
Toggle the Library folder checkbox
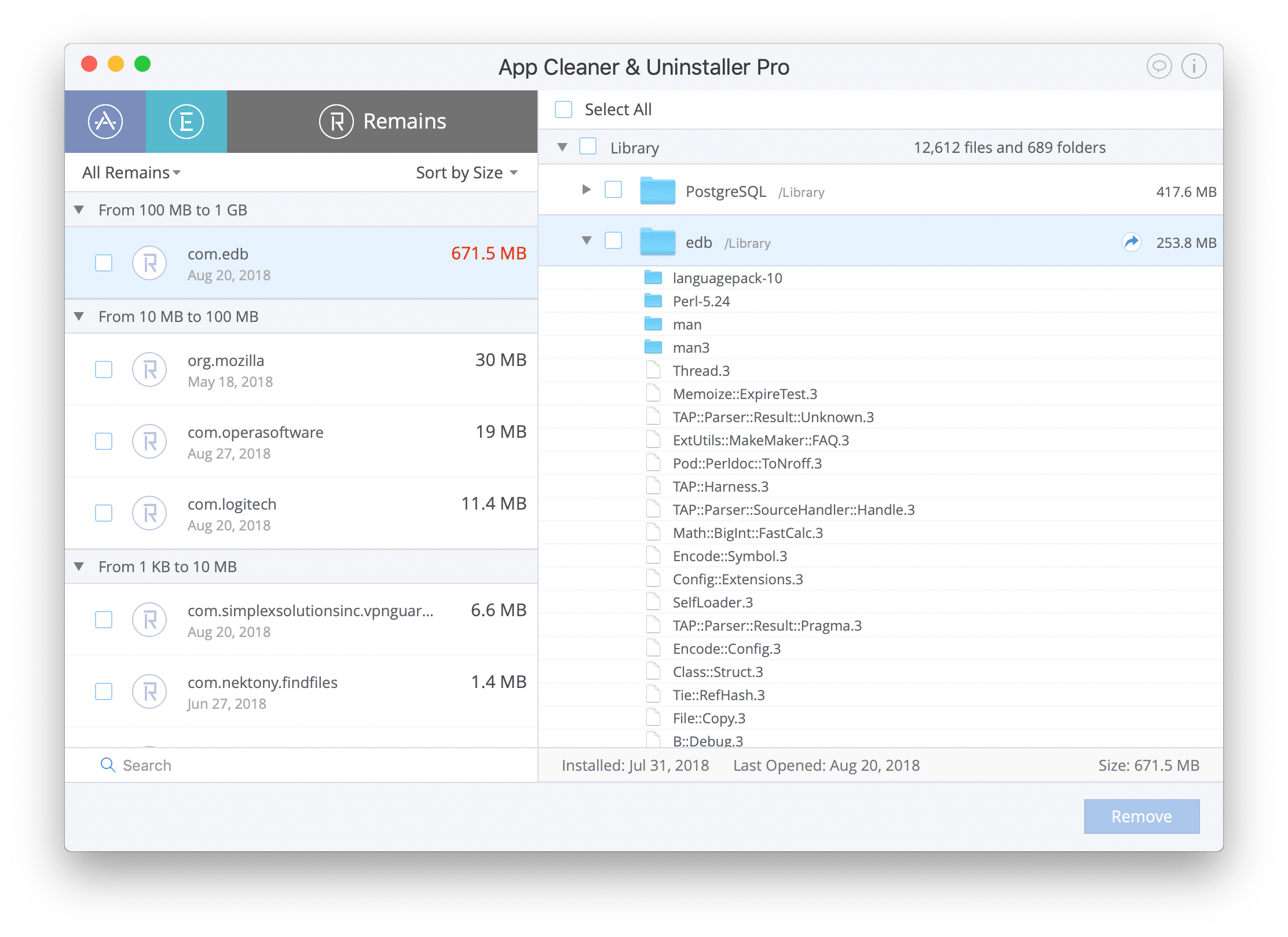(591, 146)
